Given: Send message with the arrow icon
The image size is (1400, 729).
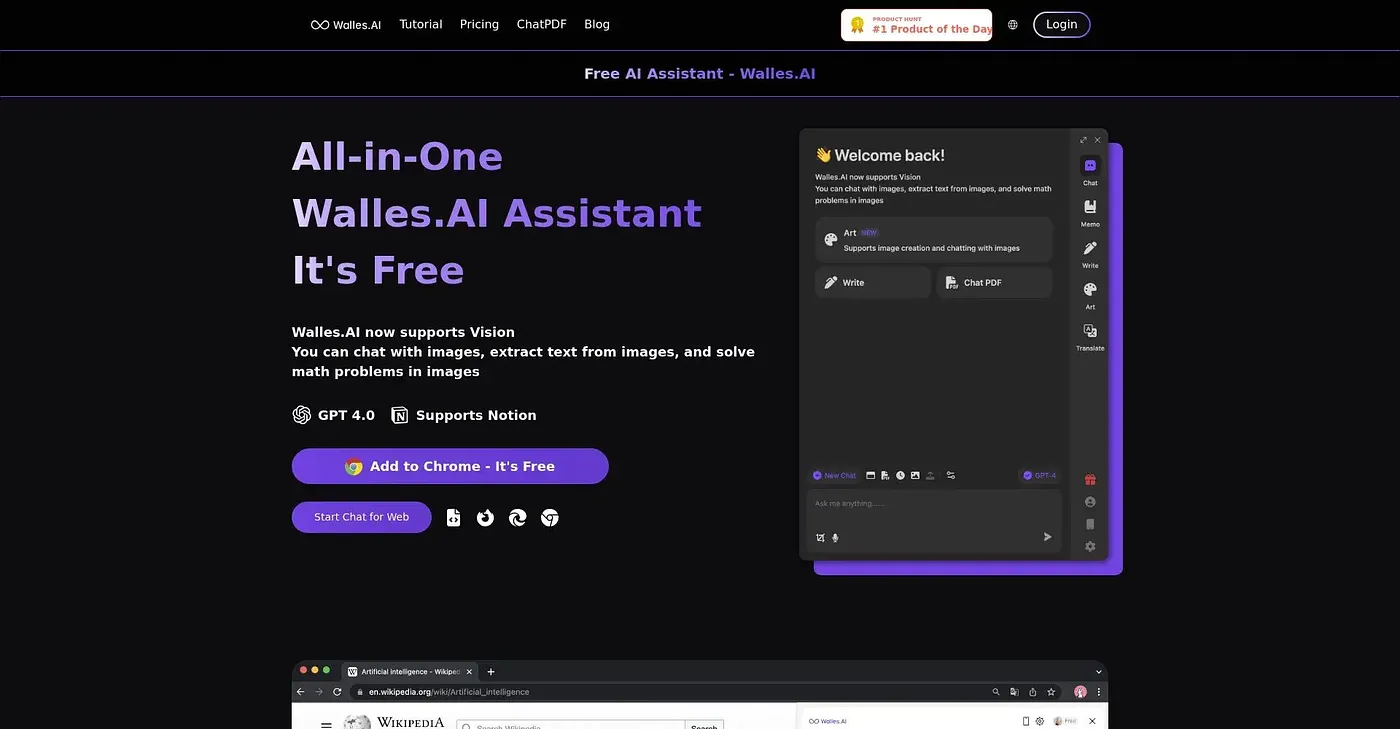Looking at the screenshot, I should pyautogui.click(x=1047, y=537).
